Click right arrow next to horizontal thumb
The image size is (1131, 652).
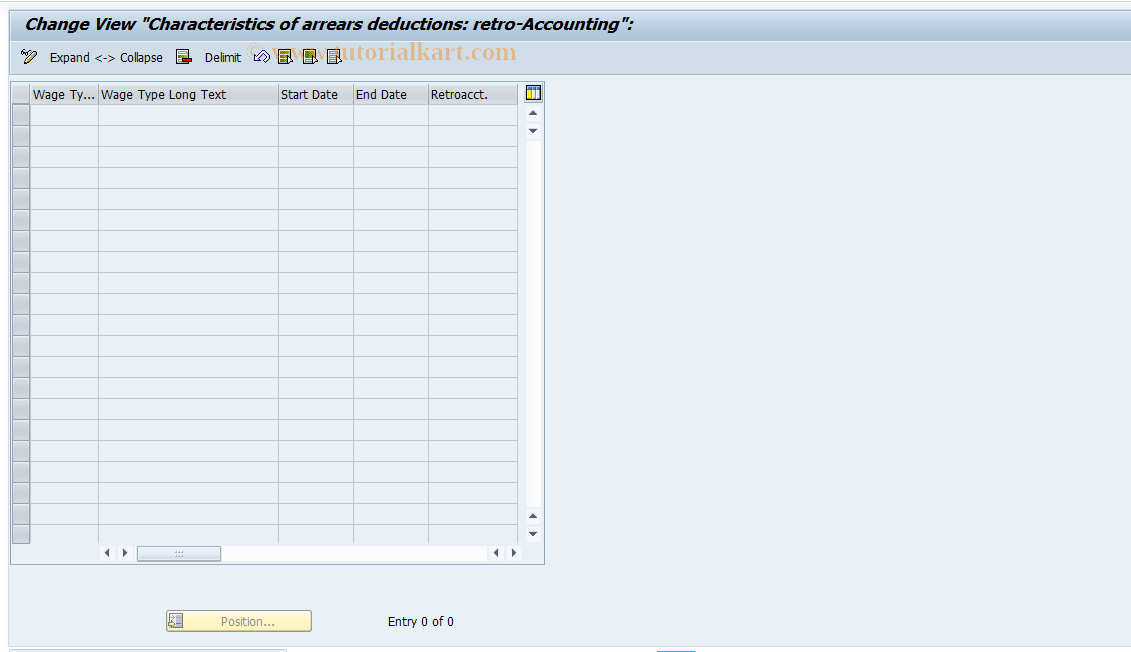[x=125, y=552]
